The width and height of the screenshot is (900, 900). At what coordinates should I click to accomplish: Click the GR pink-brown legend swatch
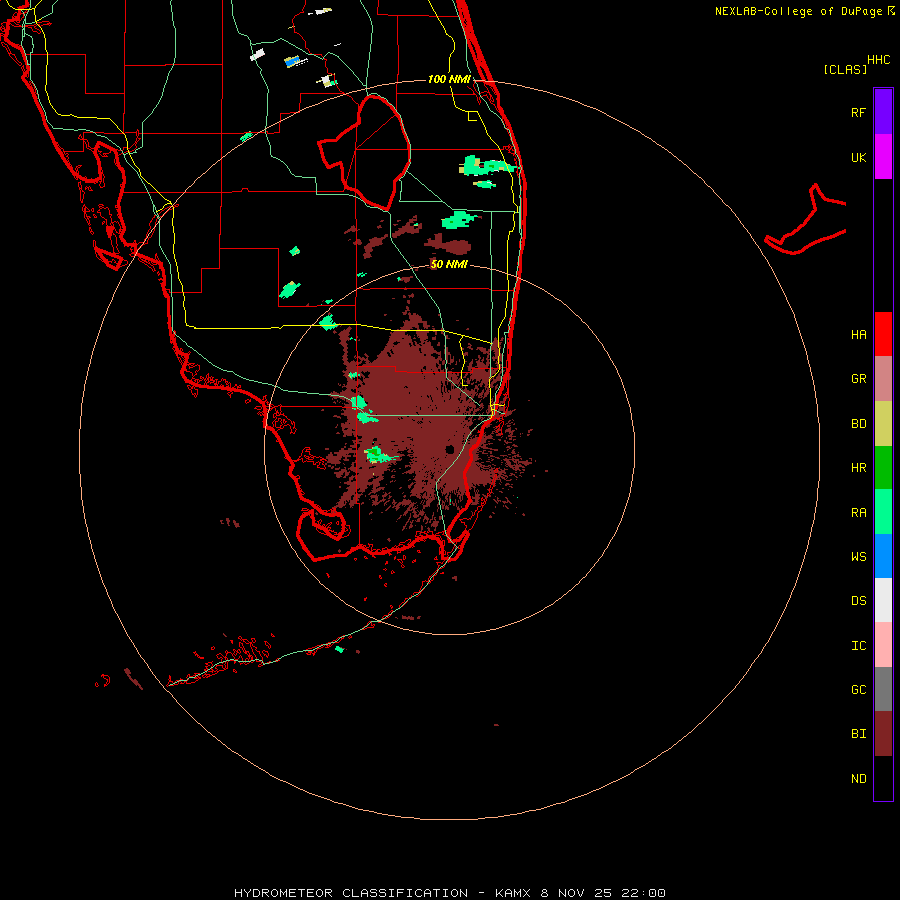coord(883,379)
